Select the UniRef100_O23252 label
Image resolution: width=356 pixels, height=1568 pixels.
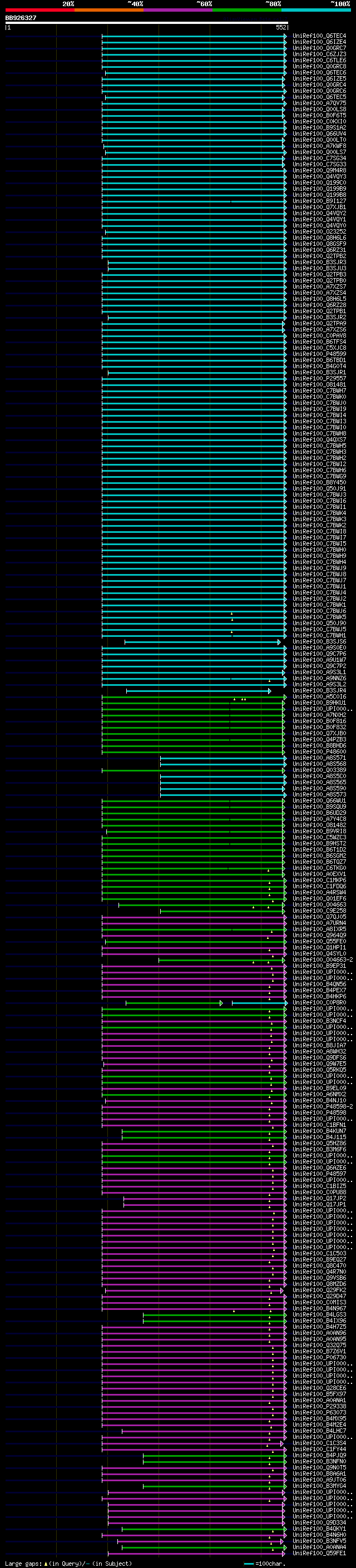(319, 232)
